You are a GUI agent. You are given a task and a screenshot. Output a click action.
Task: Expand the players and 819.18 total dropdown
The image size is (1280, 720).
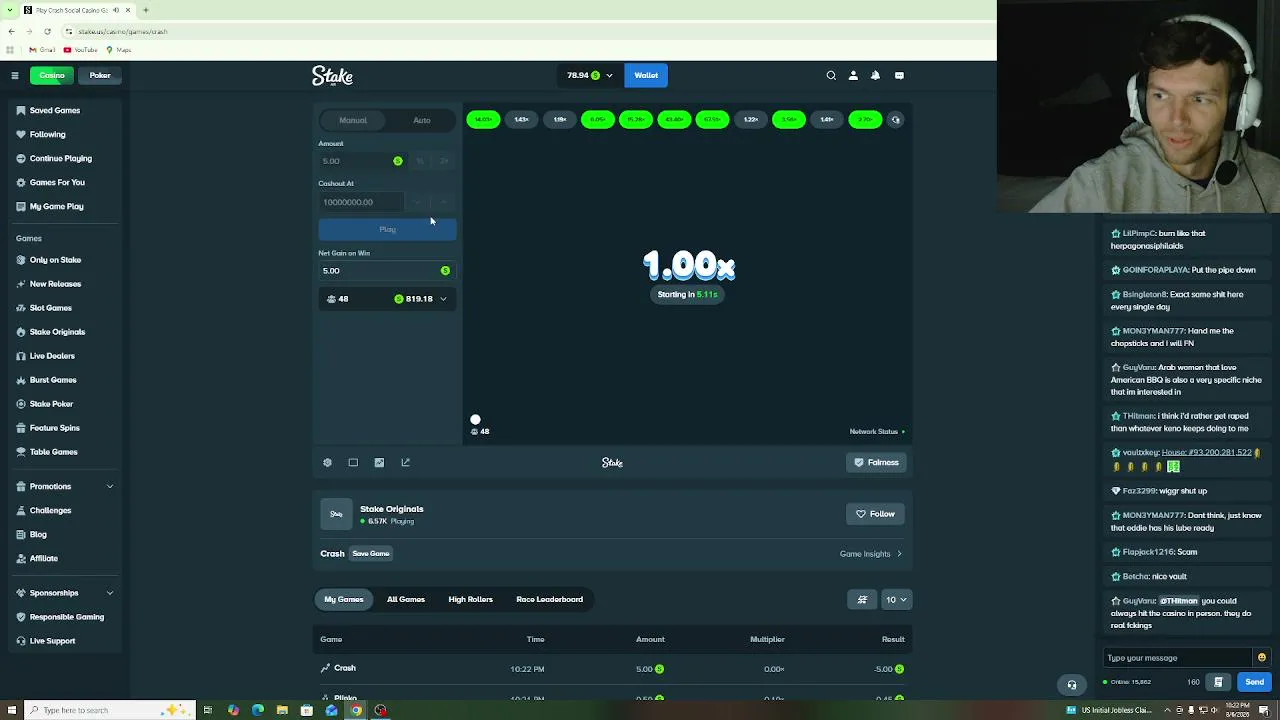pos(387,299)
